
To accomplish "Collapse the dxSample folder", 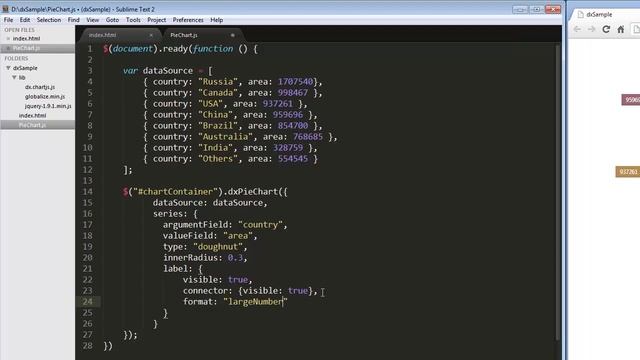I will (8, 68).
